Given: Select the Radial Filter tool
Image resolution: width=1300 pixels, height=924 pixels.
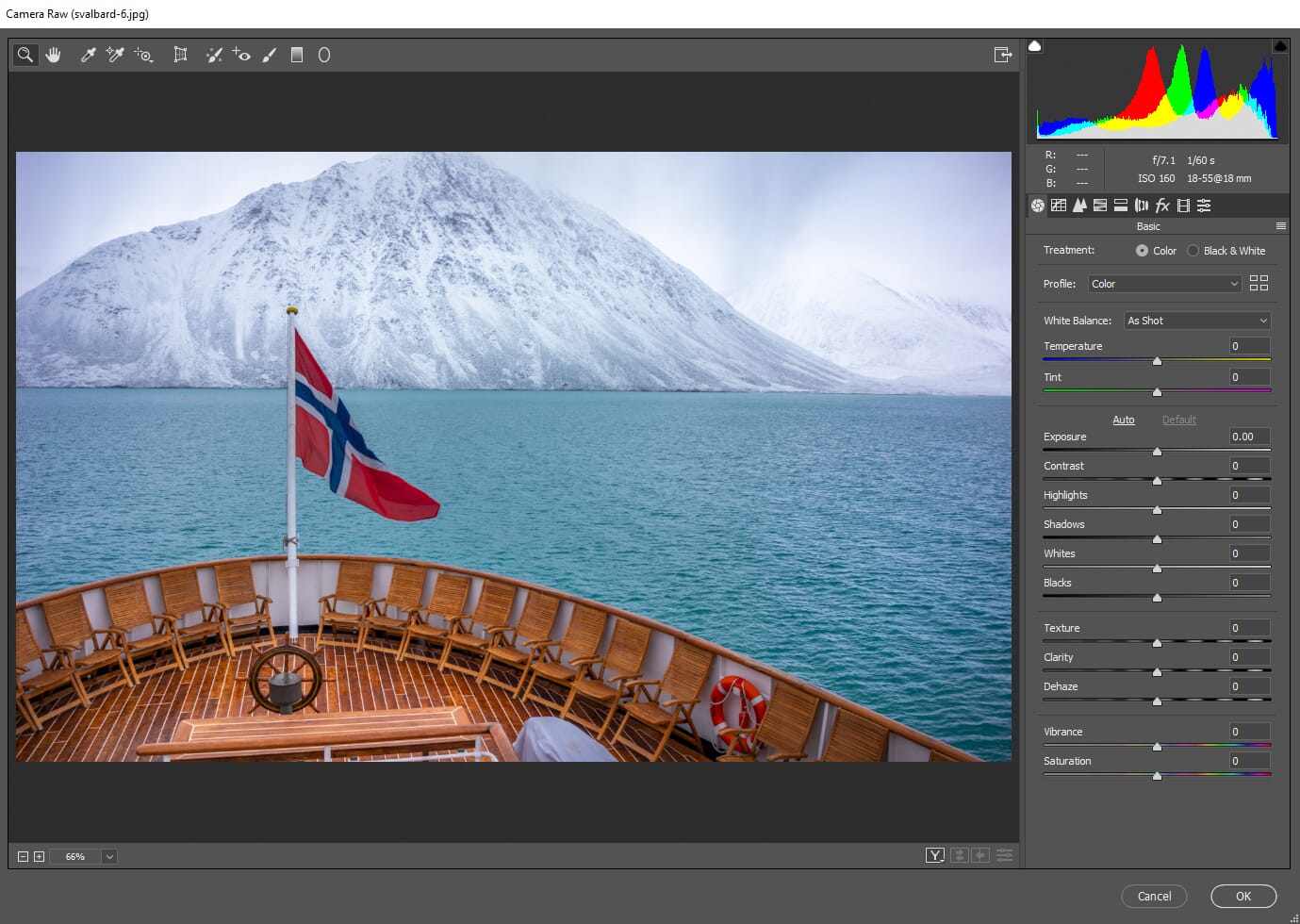Looking at the screenshot, I should pos(324,55).
